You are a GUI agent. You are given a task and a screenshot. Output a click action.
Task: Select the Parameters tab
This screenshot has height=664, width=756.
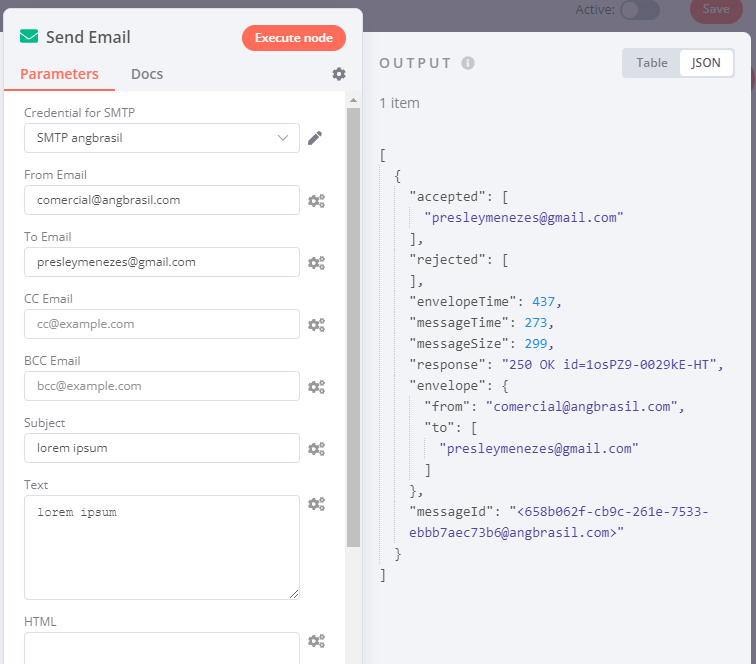pos(59,74)
